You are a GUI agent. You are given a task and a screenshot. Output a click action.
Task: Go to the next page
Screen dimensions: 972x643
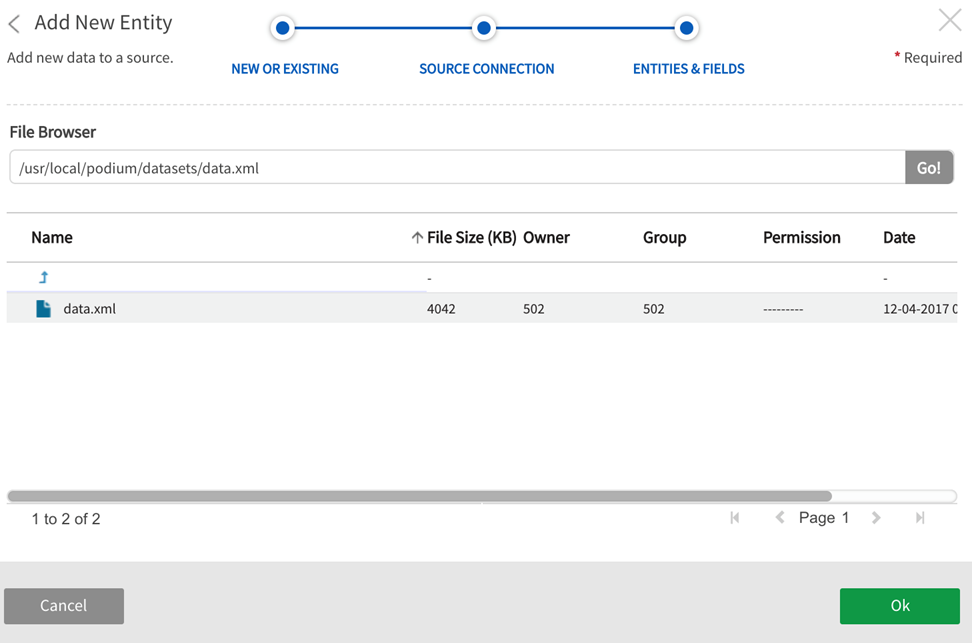tap(876, 517)
